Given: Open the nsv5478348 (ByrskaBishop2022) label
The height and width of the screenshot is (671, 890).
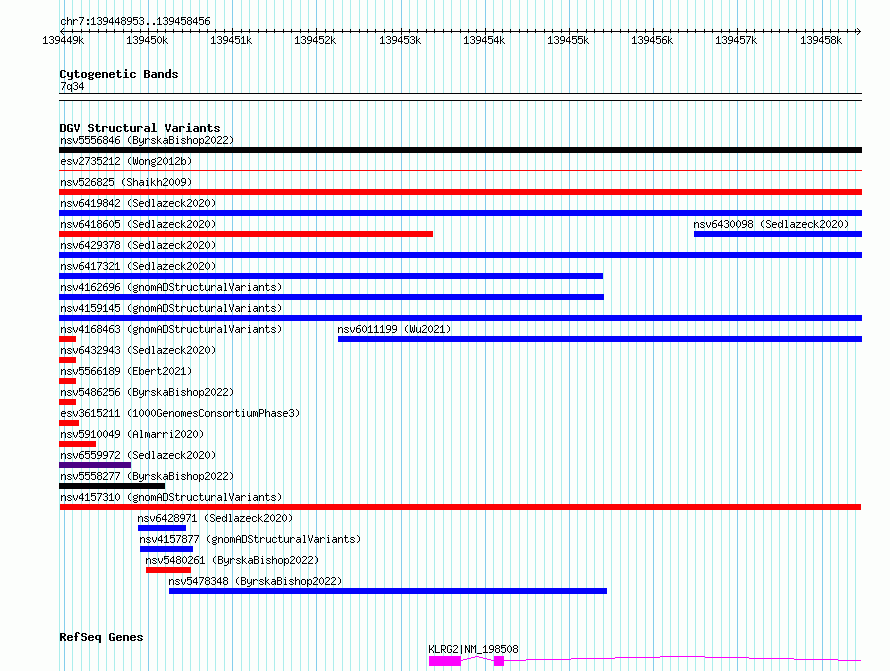Looking at the screenshot, I should pyautogui.click(x=255, y=581).
